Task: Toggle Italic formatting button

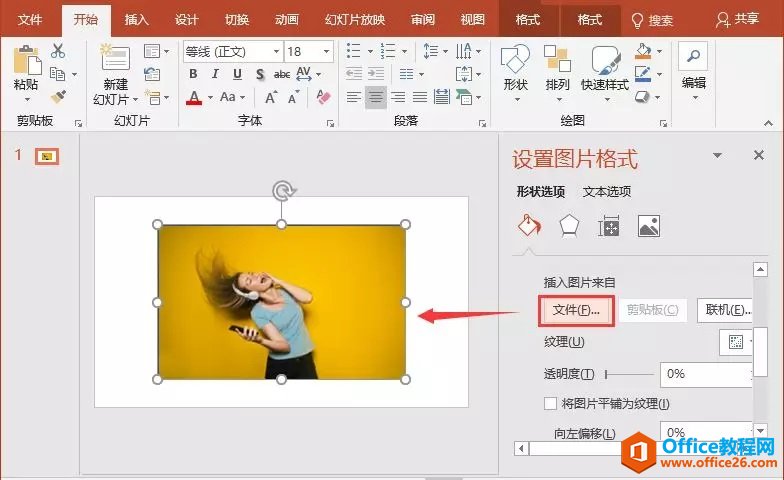Action: pyautogui.click(x=214, y=74)
